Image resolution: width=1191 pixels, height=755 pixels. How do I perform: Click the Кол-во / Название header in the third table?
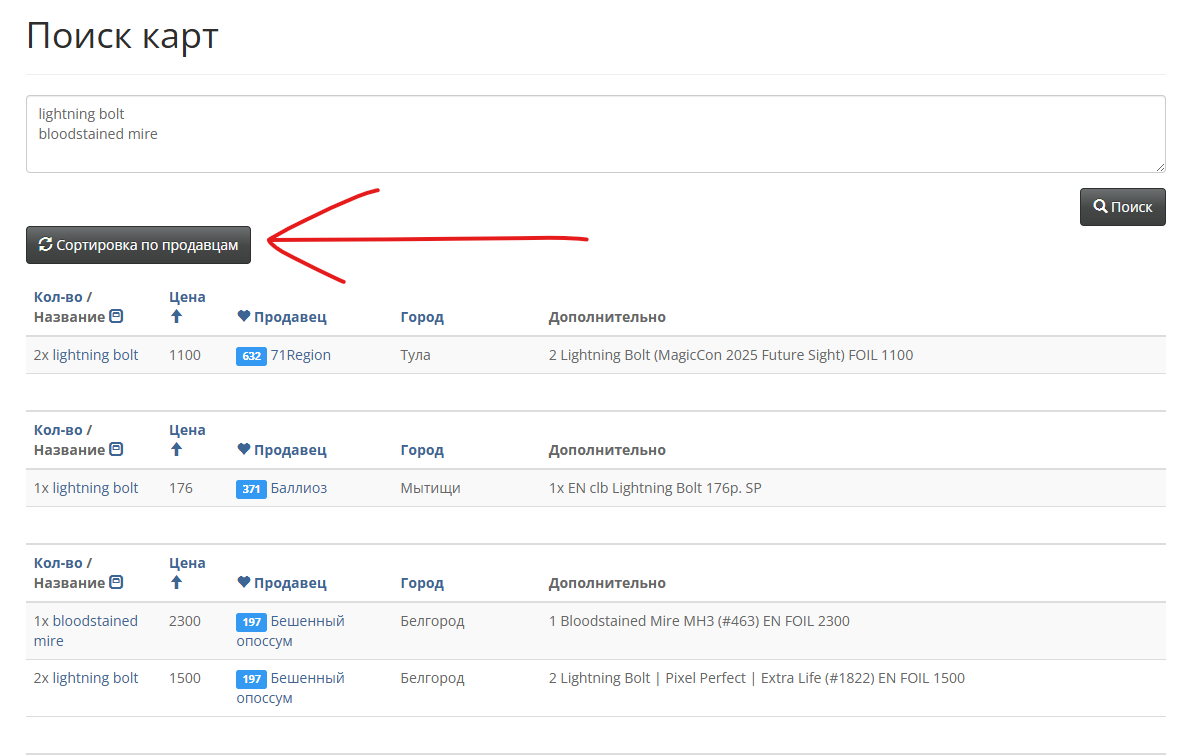[x=69, y=573]
